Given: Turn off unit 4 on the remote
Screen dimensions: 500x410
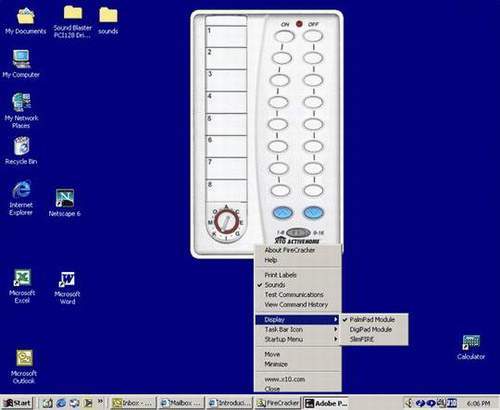Looking at the screenshot, I should click(x=313, y=102).
